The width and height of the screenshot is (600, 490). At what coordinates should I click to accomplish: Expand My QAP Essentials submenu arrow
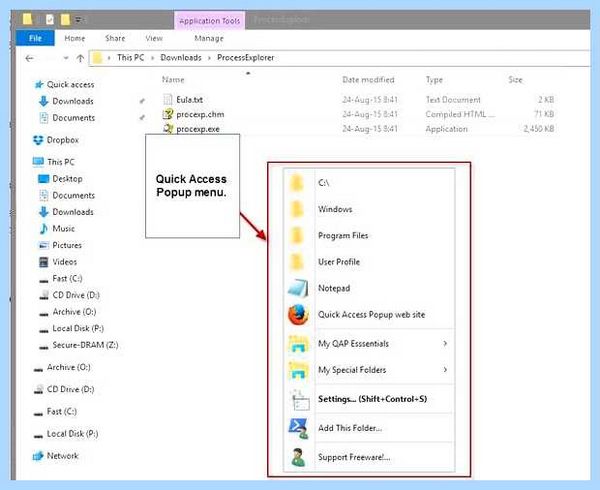coord(445,343)
